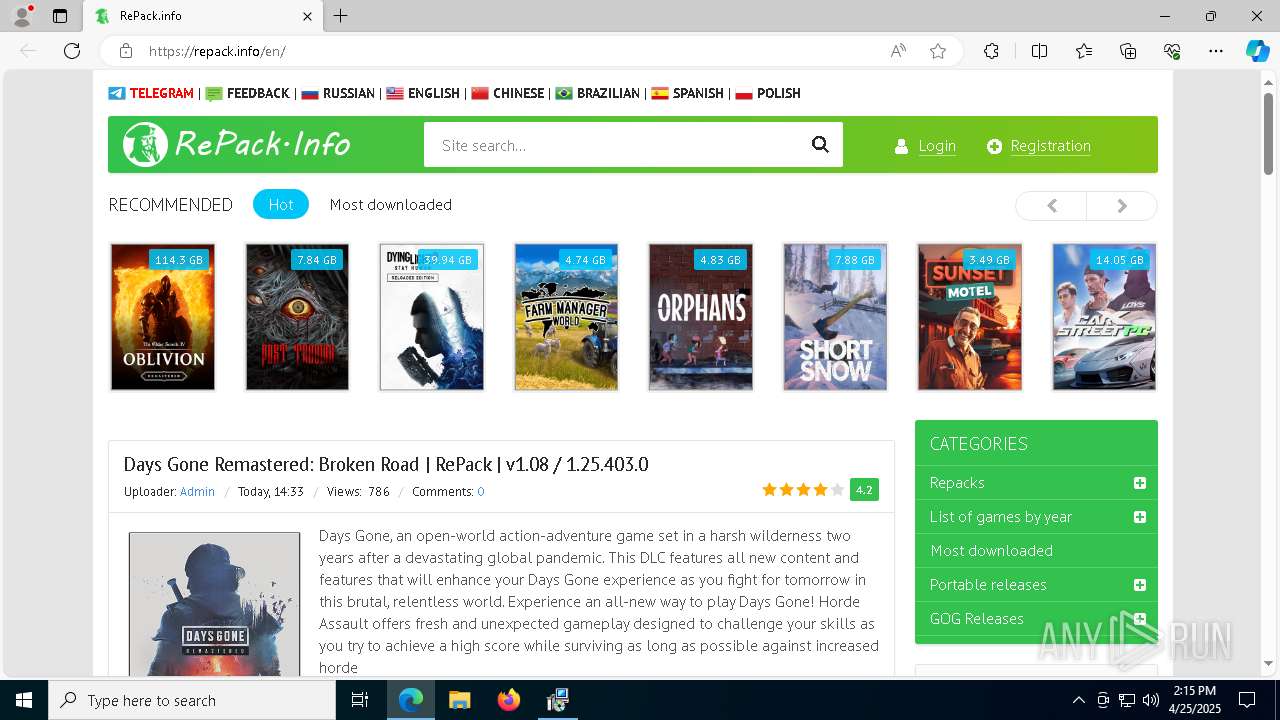Open the Repacks category link
Image resolution: width=1280 pixels, height=720 pixels.
click(957, 482)
